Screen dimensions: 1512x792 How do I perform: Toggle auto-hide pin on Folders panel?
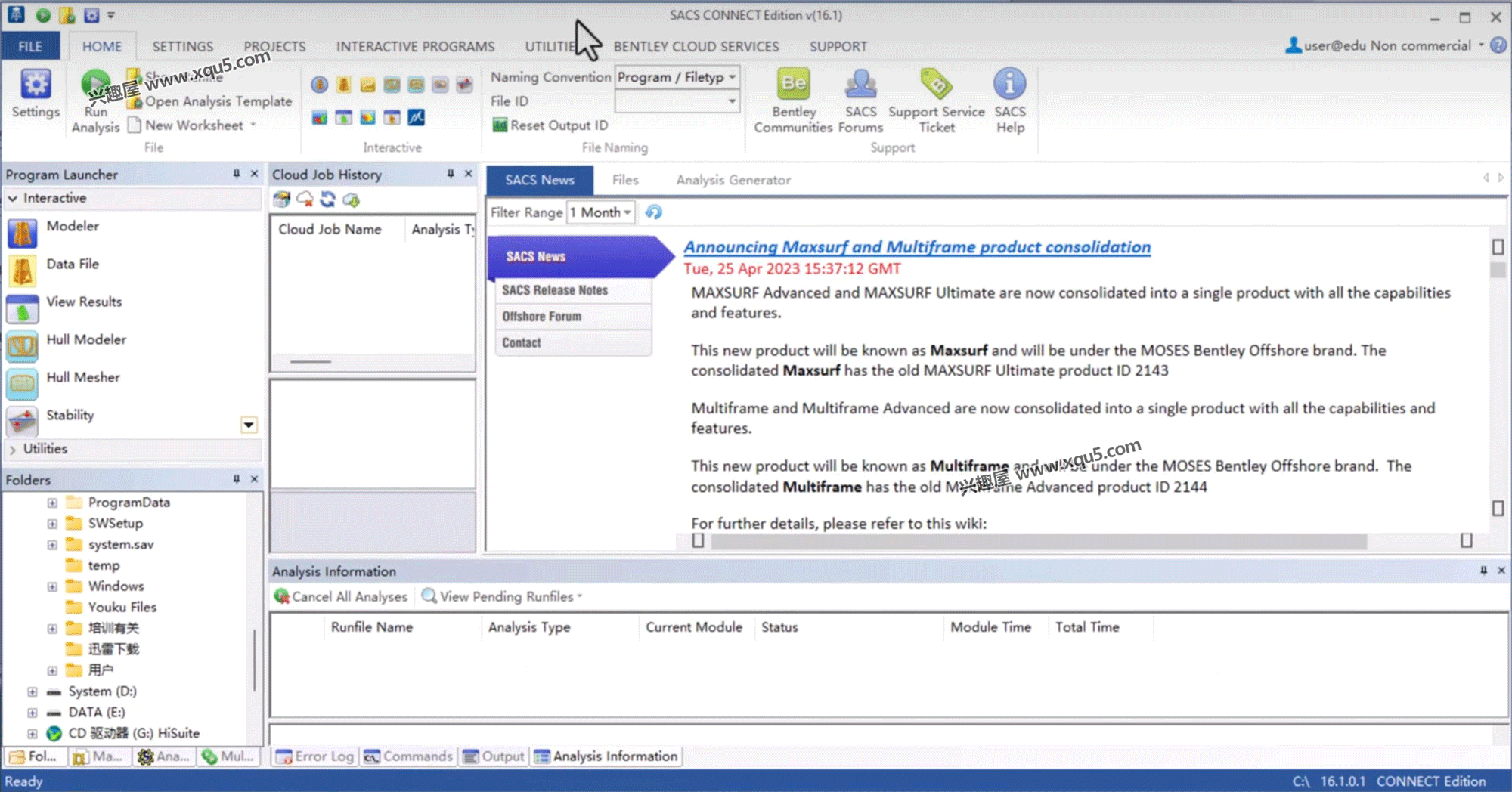pyautogui.click(x=237, y=479)
